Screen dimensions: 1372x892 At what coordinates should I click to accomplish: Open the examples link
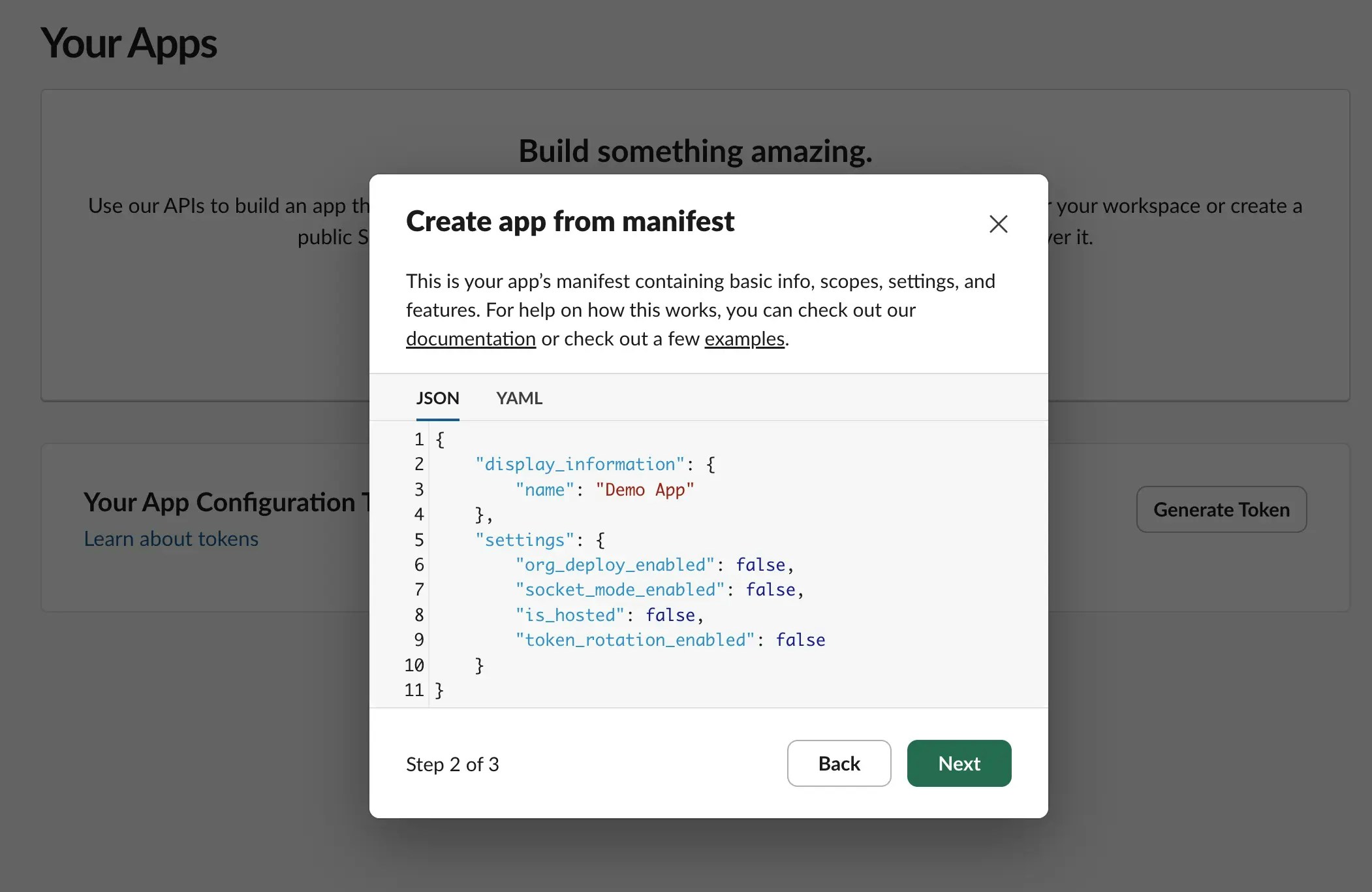click(x=744, y=339)
